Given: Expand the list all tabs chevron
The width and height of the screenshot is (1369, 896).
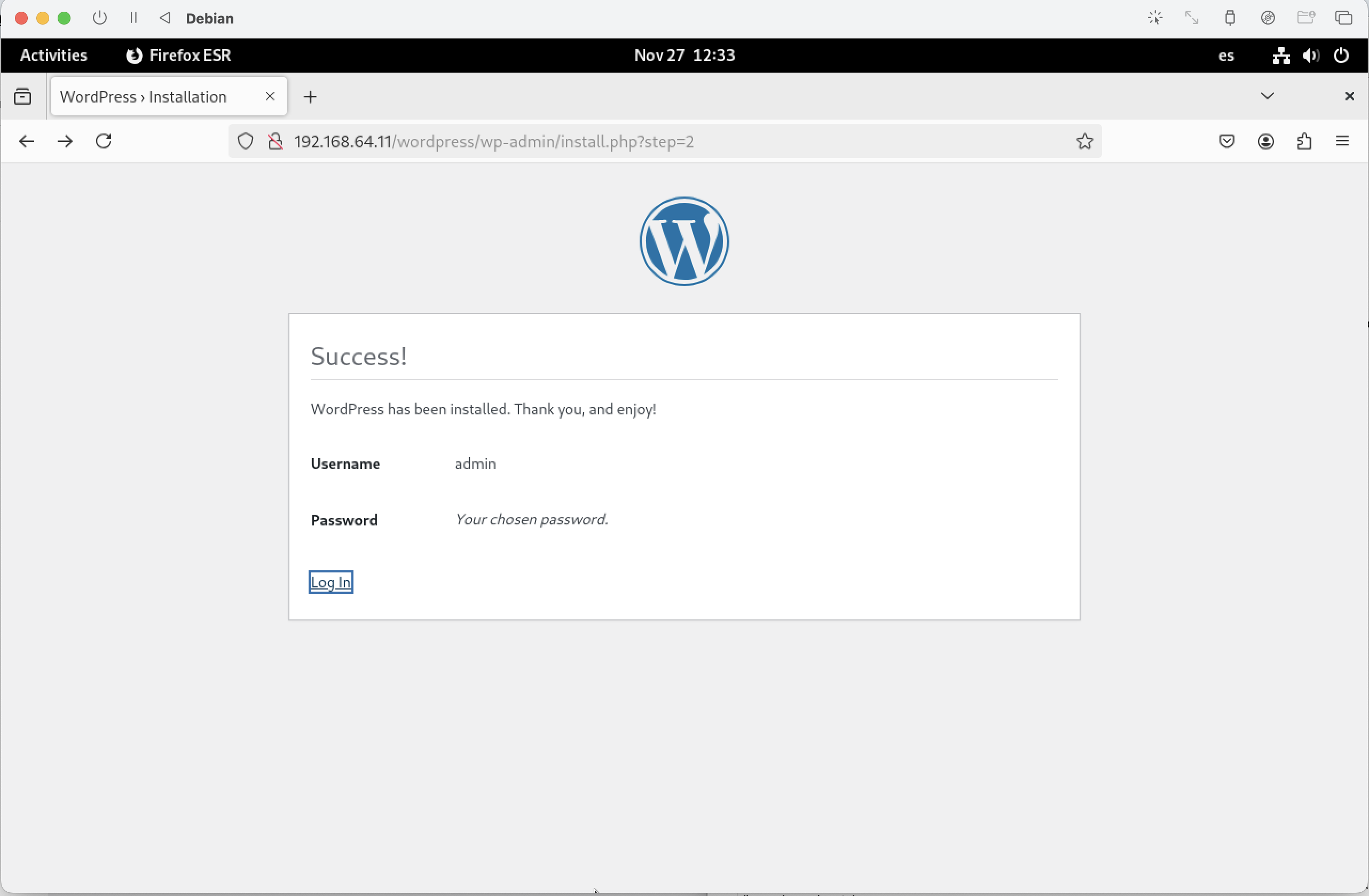Looking at the screenshot, I should [1267, 96].
